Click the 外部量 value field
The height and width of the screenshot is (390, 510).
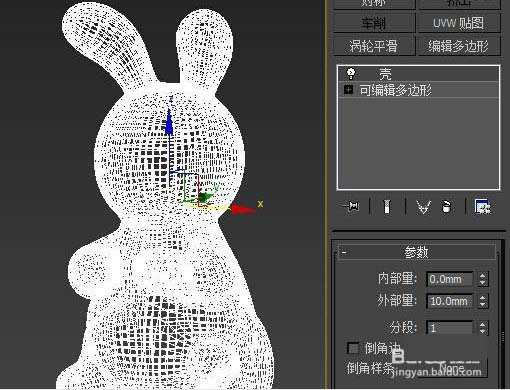coord(449,301)
